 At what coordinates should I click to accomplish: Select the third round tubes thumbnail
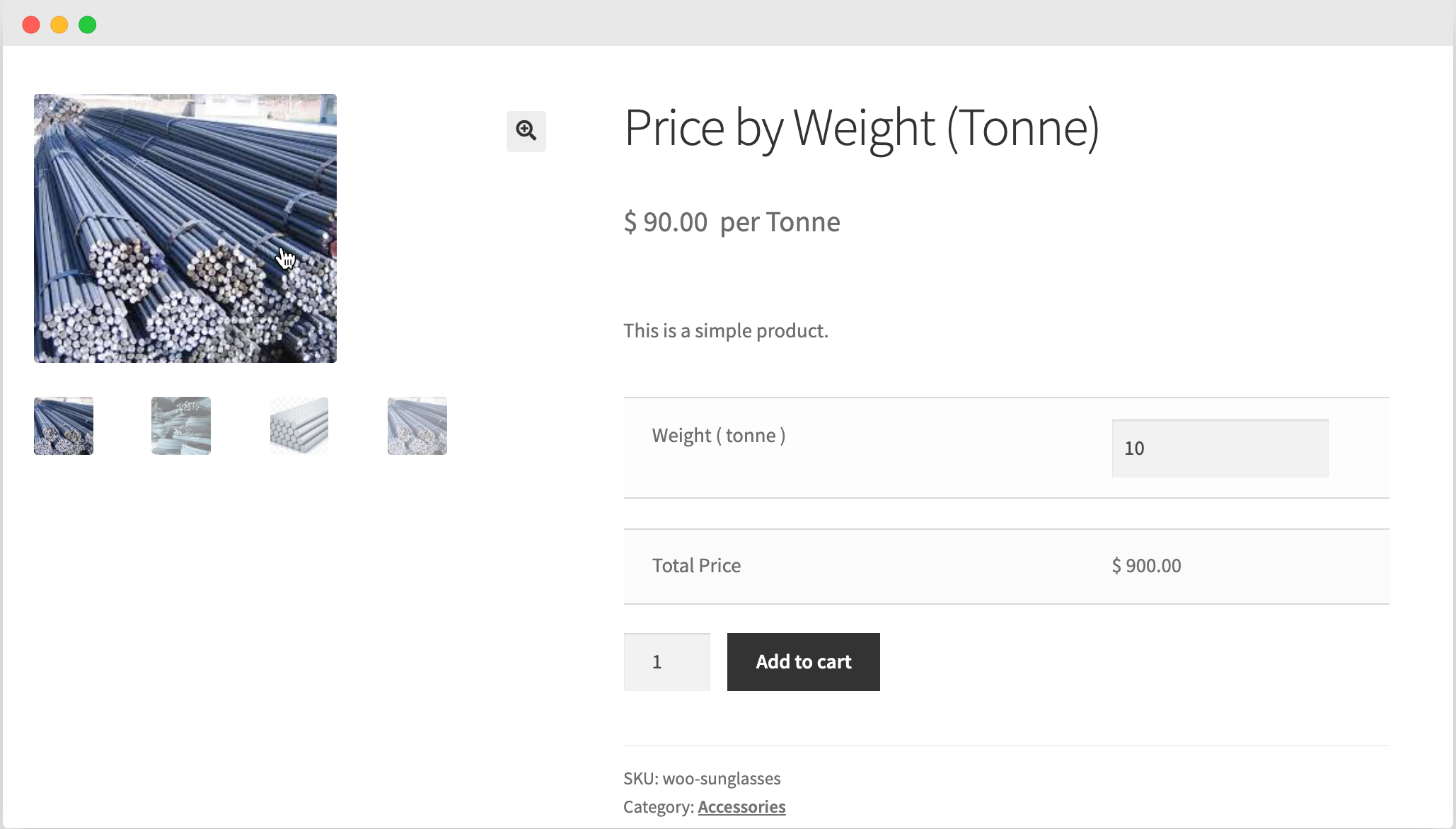[x=299, y=425]
